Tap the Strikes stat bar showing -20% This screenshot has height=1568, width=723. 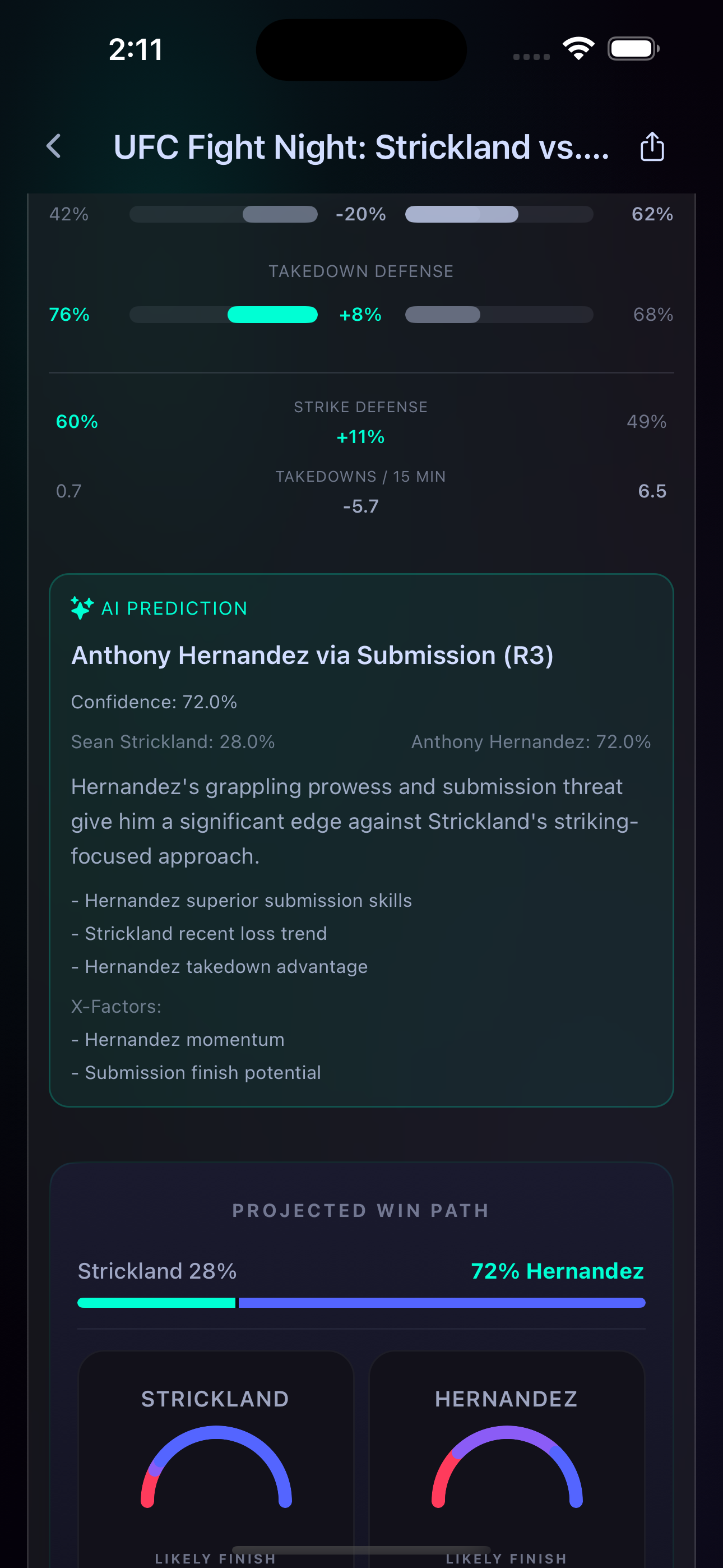(x=360, y=214)
